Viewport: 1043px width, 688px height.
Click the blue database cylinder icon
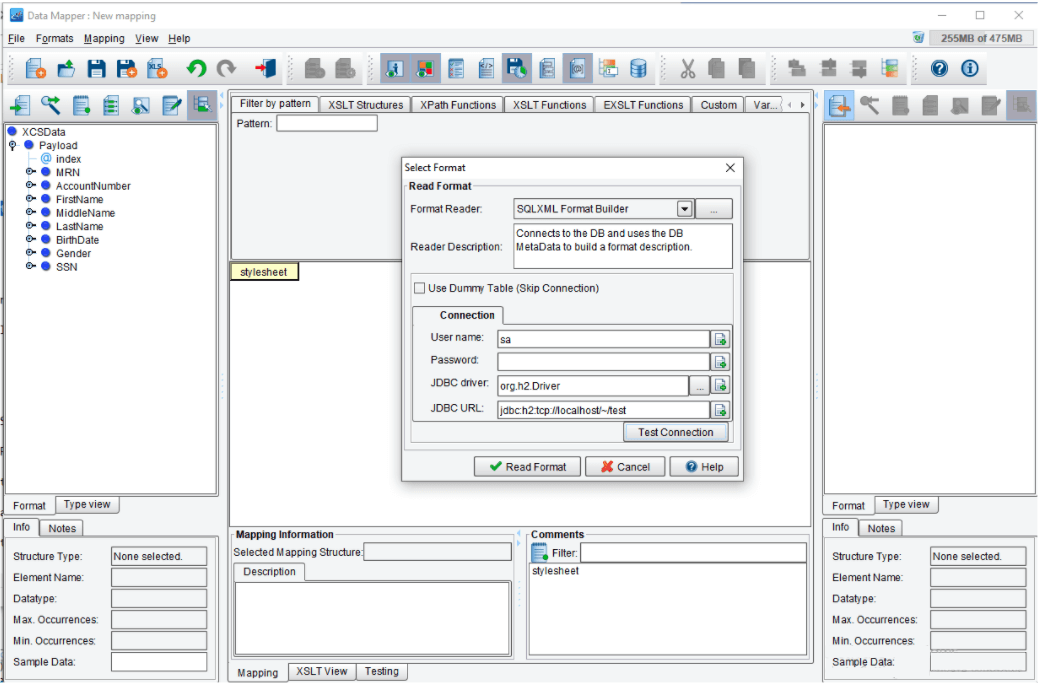click(639, 69)
